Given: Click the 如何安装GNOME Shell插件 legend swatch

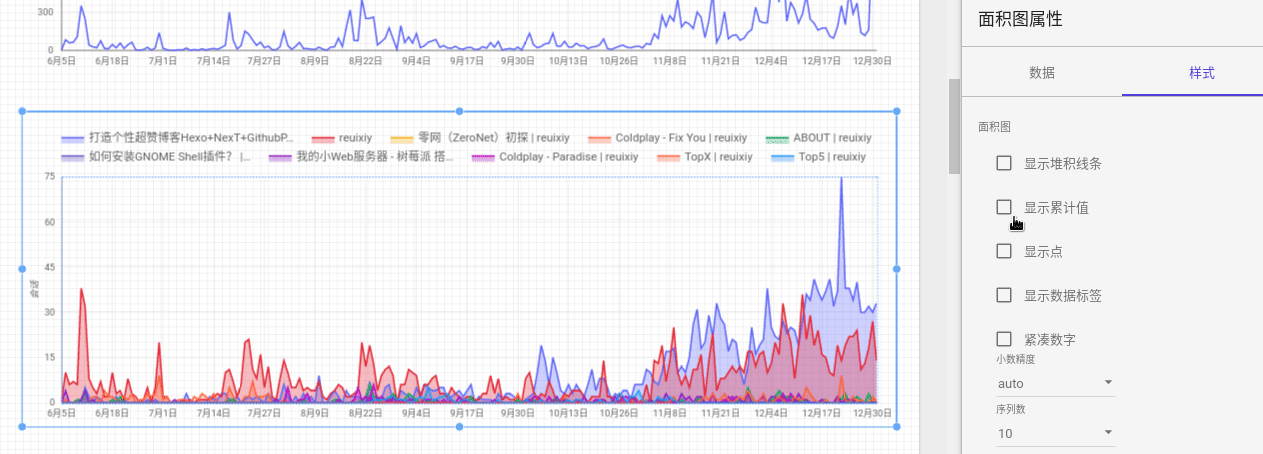Looking at the screenshot, I should pyautogui.click(x=72, y=157).
